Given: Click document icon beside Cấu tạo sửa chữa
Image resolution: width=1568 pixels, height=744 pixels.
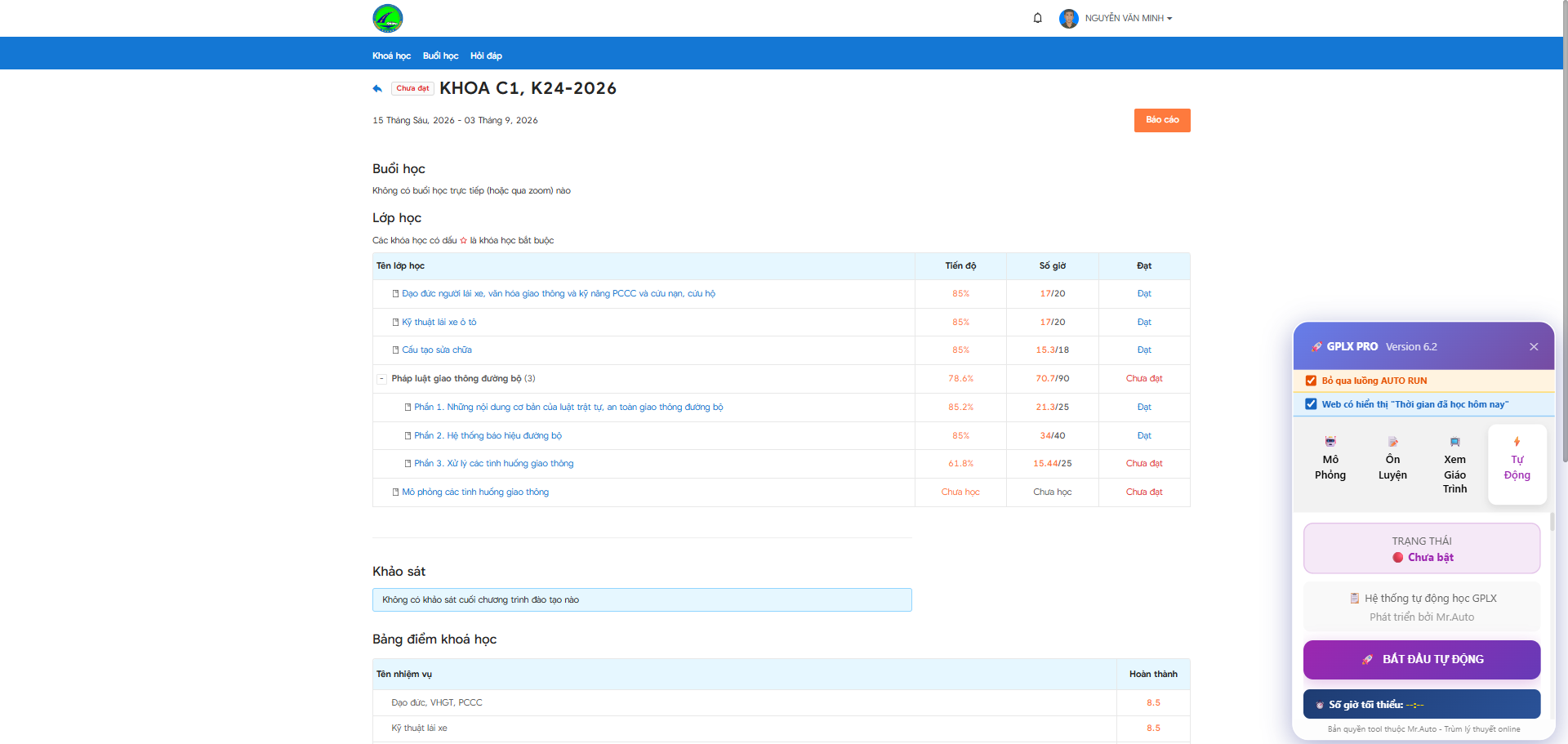Looking at the screenshot, I should coord(395,350).
